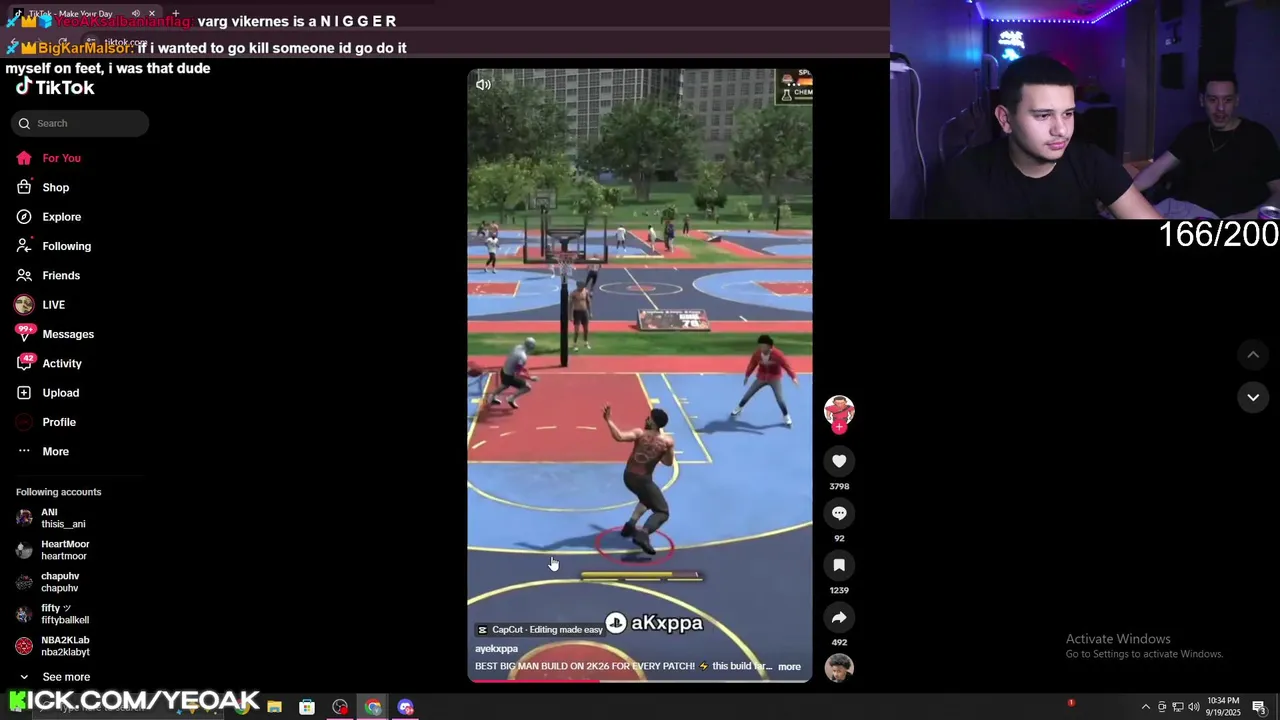Open the Upload page
1280x720 pixels.
point(47,393)
